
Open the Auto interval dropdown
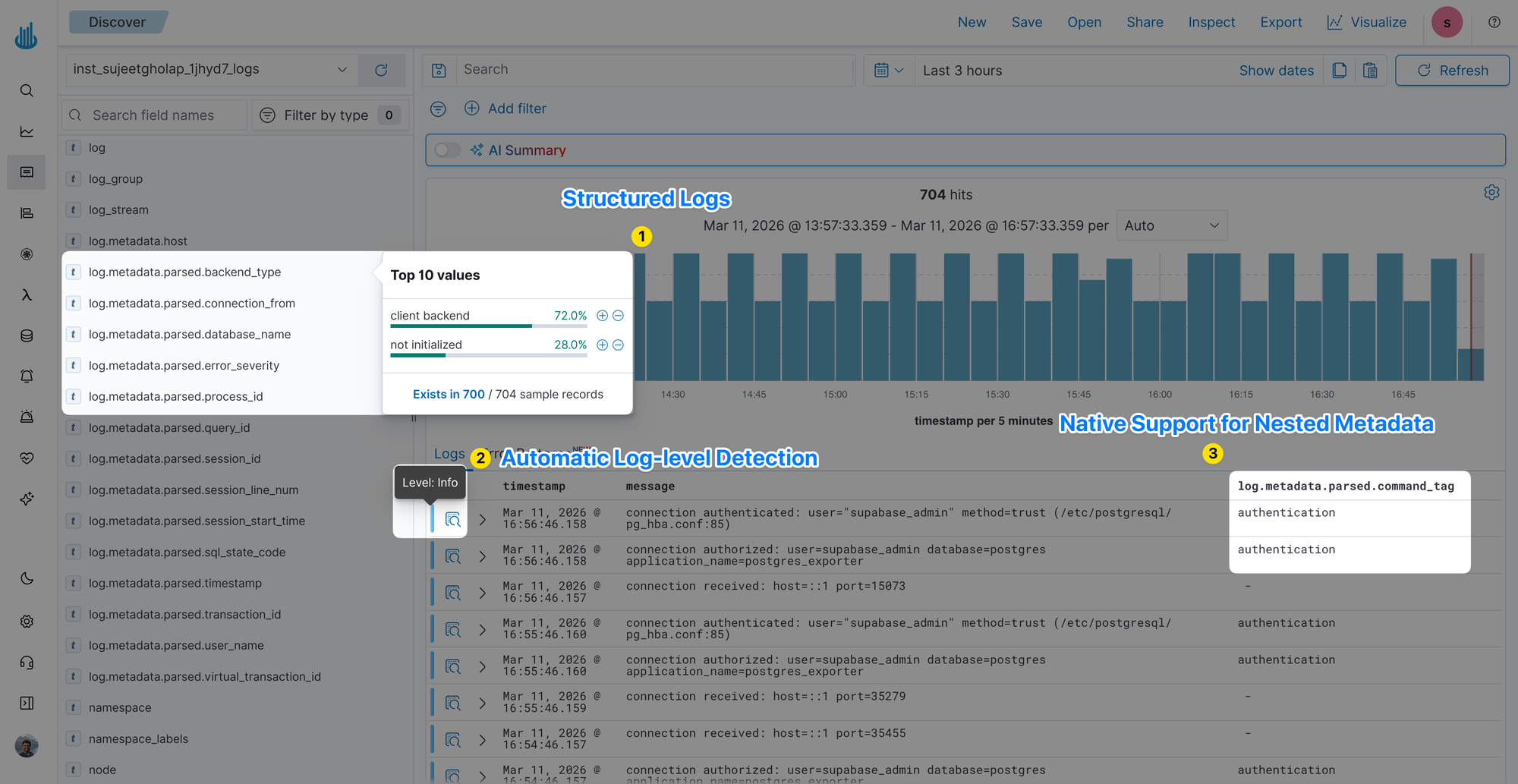point(1171,226)
